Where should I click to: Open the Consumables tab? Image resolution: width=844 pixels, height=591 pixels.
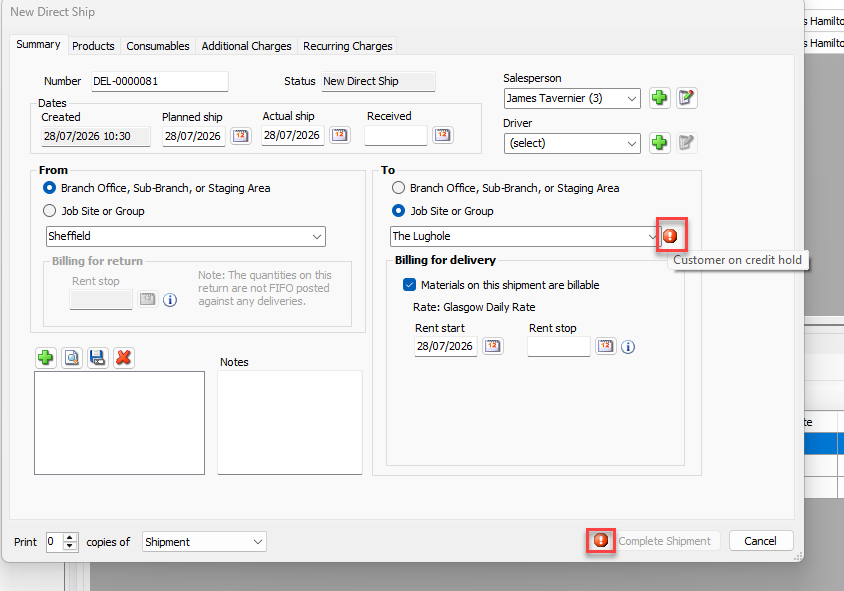coord(158,46)
